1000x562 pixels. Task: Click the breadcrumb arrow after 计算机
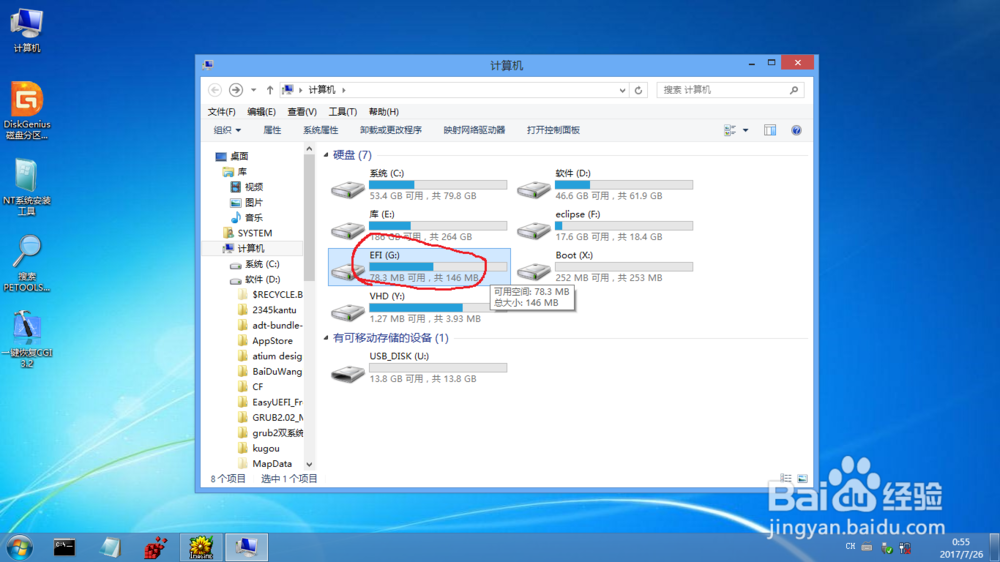[343, 90]
